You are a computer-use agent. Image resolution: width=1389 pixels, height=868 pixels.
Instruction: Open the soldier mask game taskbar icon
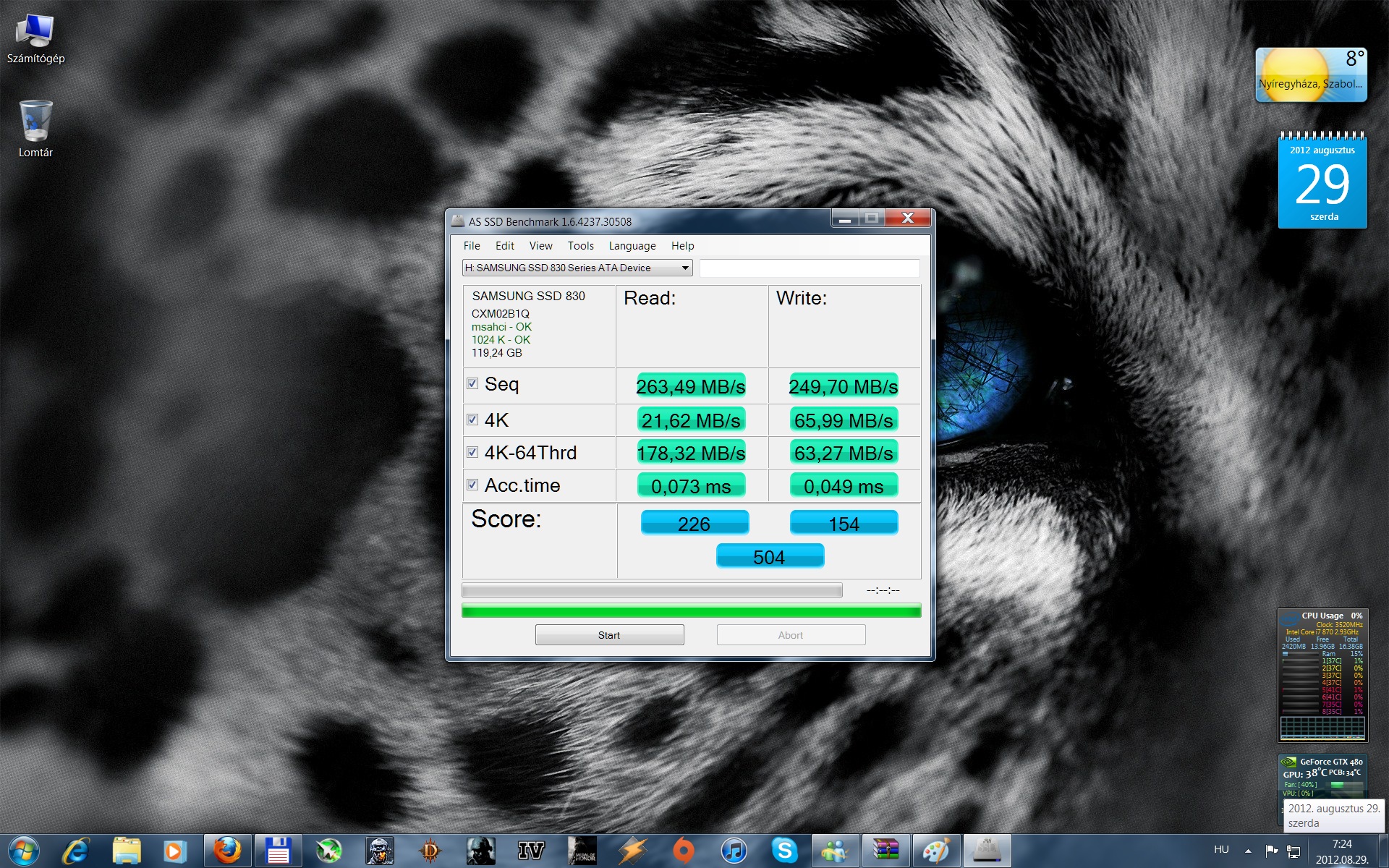[380, 851]
